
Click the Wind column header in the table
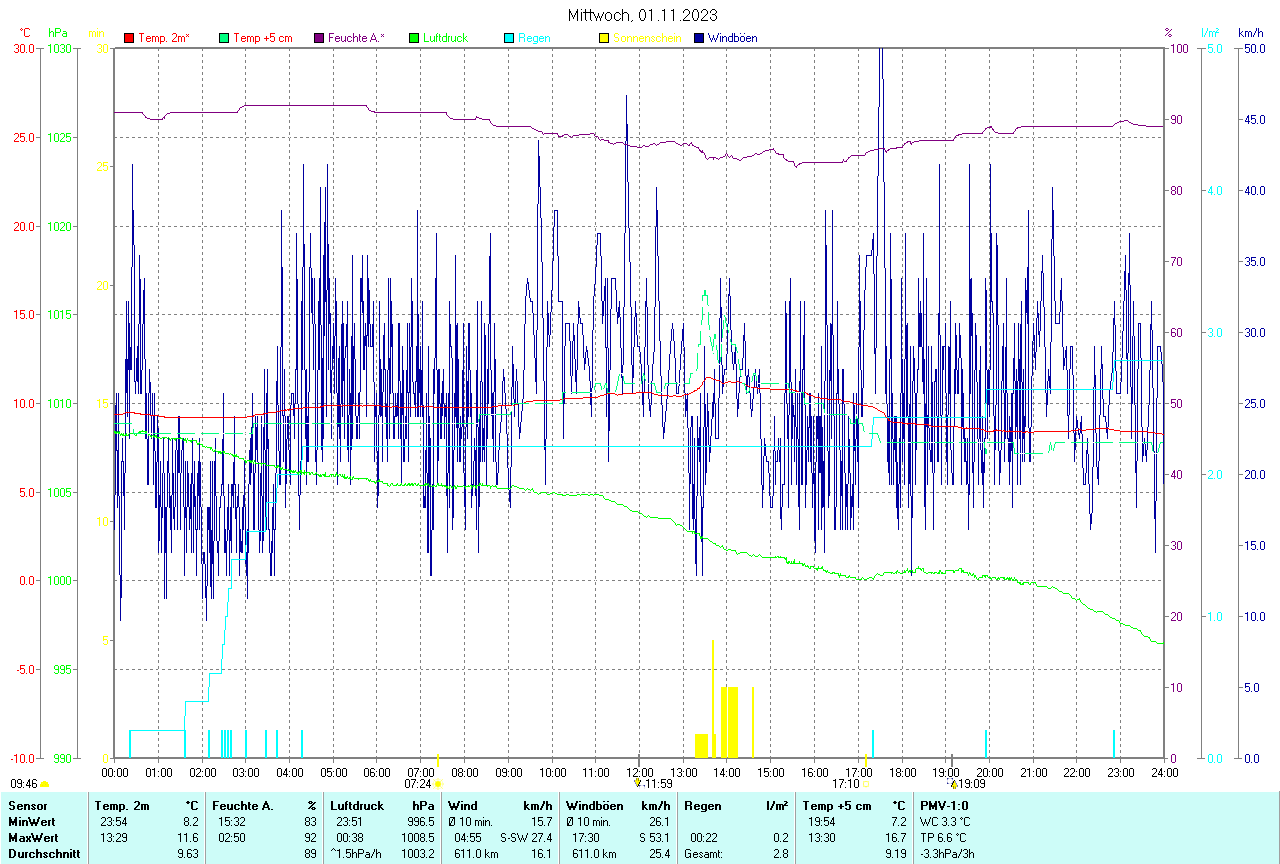[463, 805]
